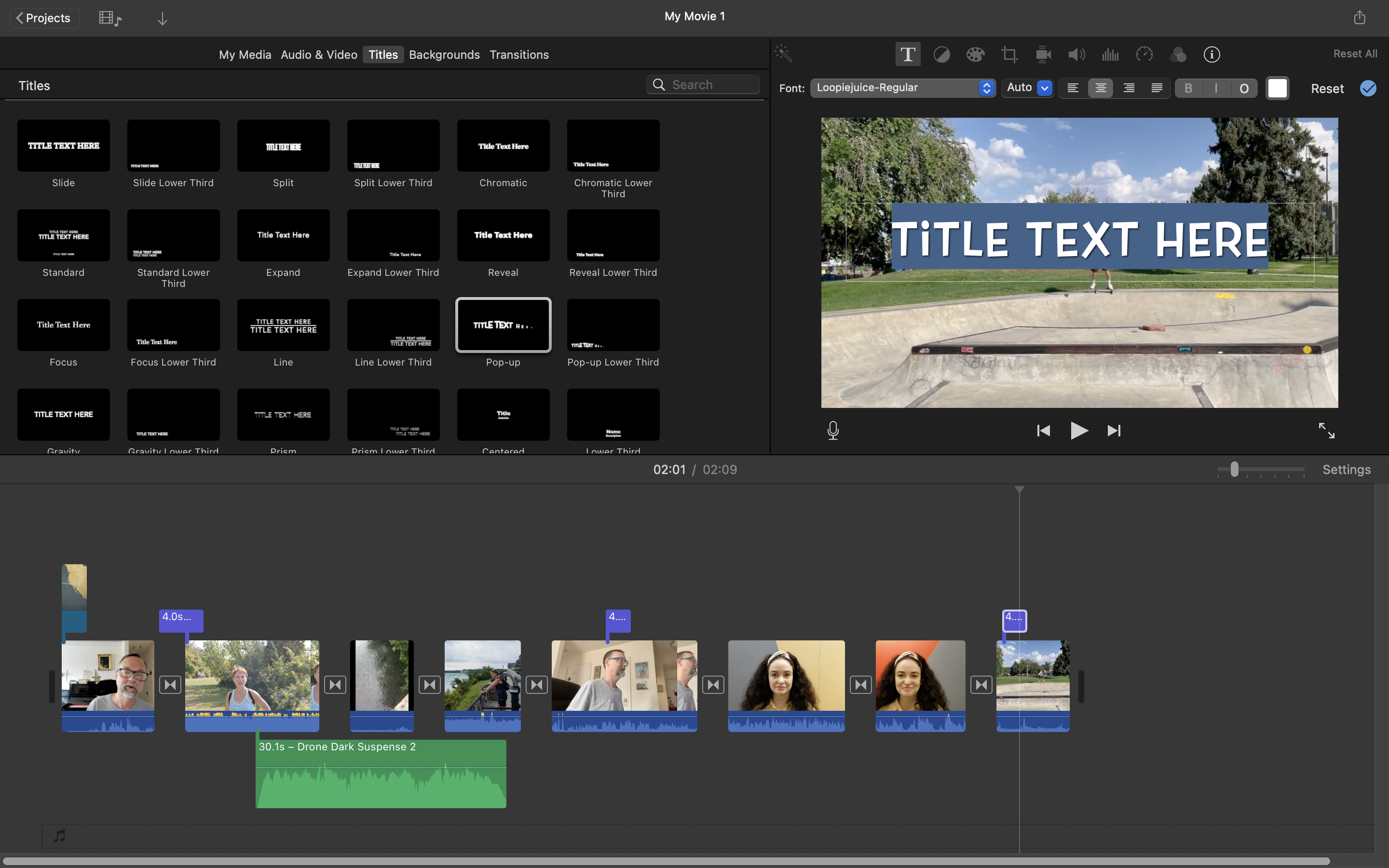This screenshot has height=868, width=1389.
Task: Switch to My Media tab
Action: (245, 54)
